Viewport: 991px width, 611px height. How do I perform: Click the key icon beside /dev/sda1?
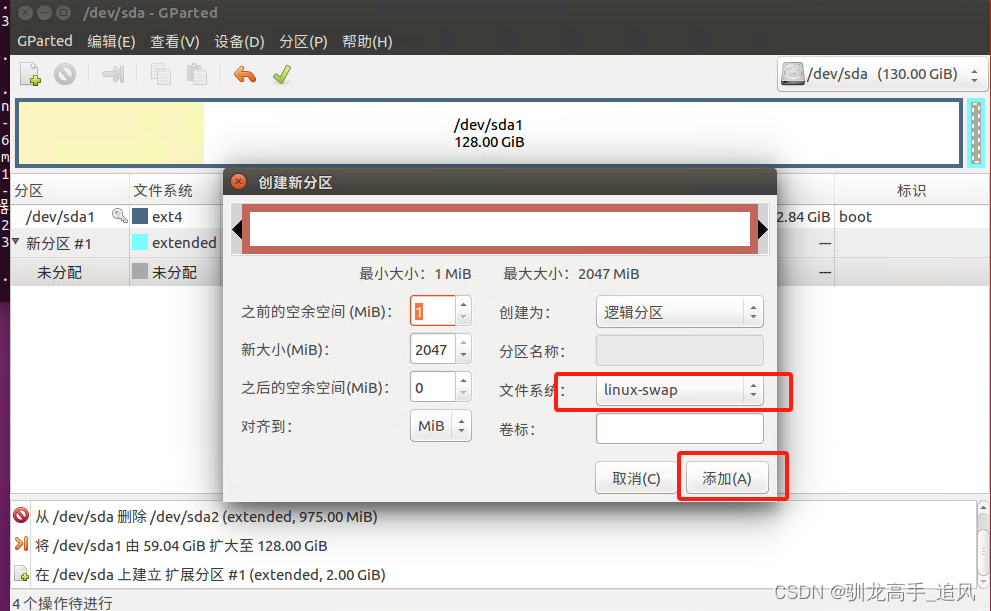(119, 216)
